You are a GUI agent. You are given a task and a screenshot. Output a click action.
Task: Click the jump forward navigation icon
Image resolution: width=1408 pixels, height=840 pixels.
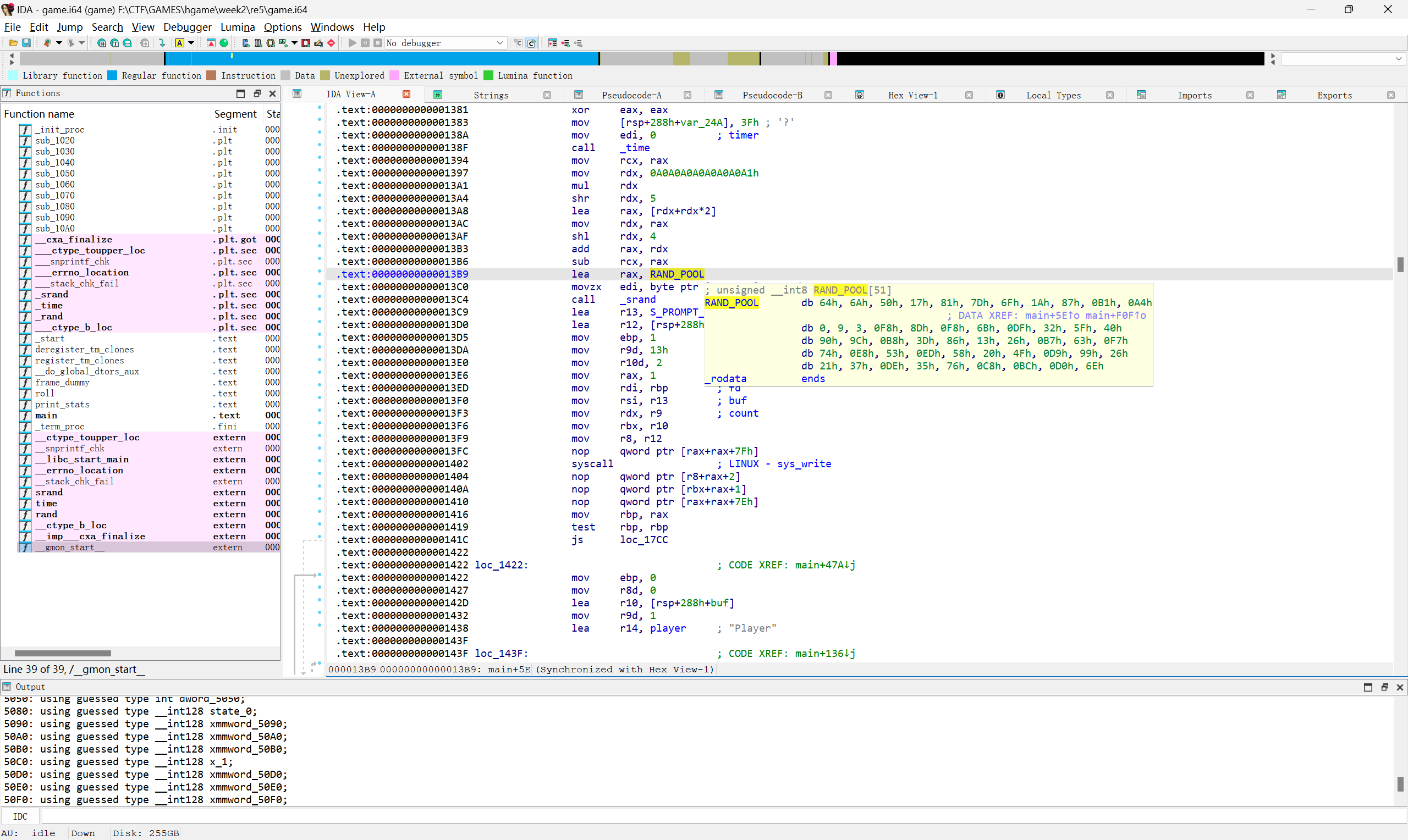pos(71,43)
